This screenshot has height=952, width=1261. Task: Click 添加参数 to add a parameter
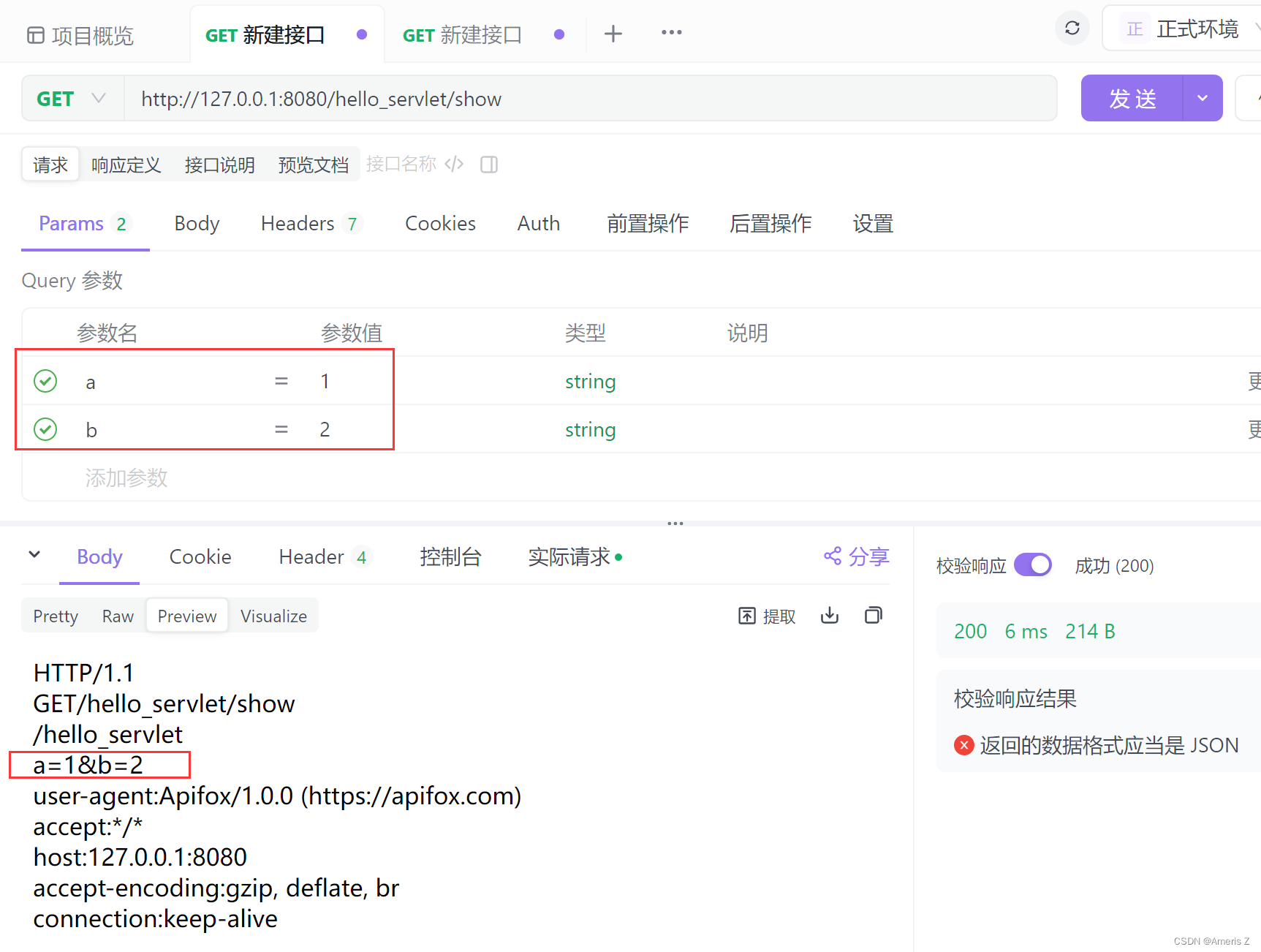tap(126, 477)
